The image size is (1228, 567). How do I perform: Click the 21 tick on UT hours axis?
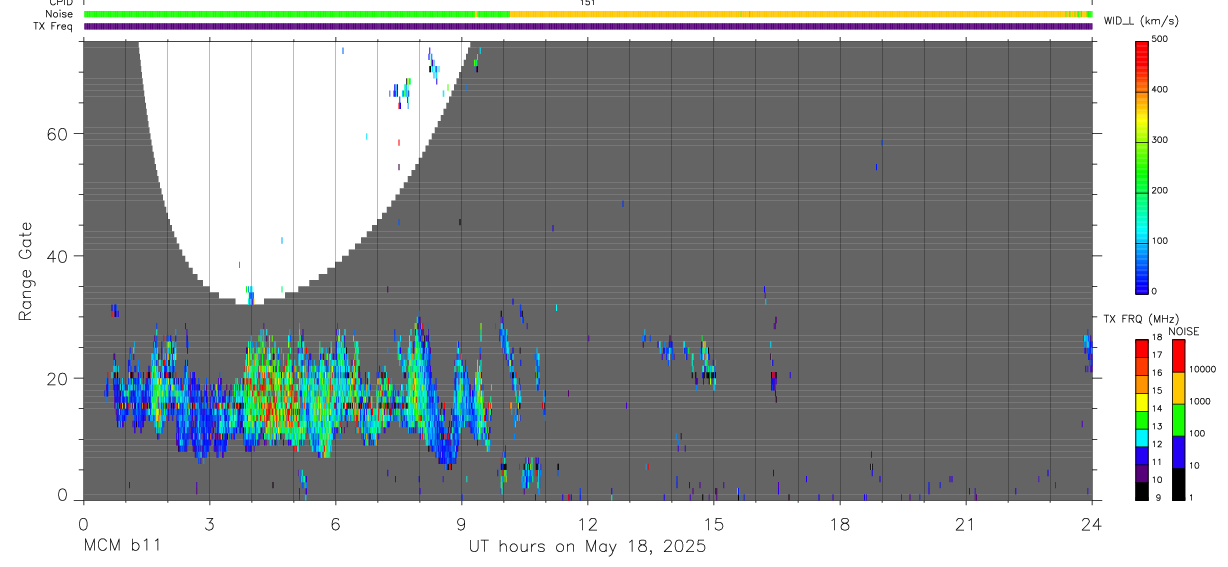coord(966,524)
